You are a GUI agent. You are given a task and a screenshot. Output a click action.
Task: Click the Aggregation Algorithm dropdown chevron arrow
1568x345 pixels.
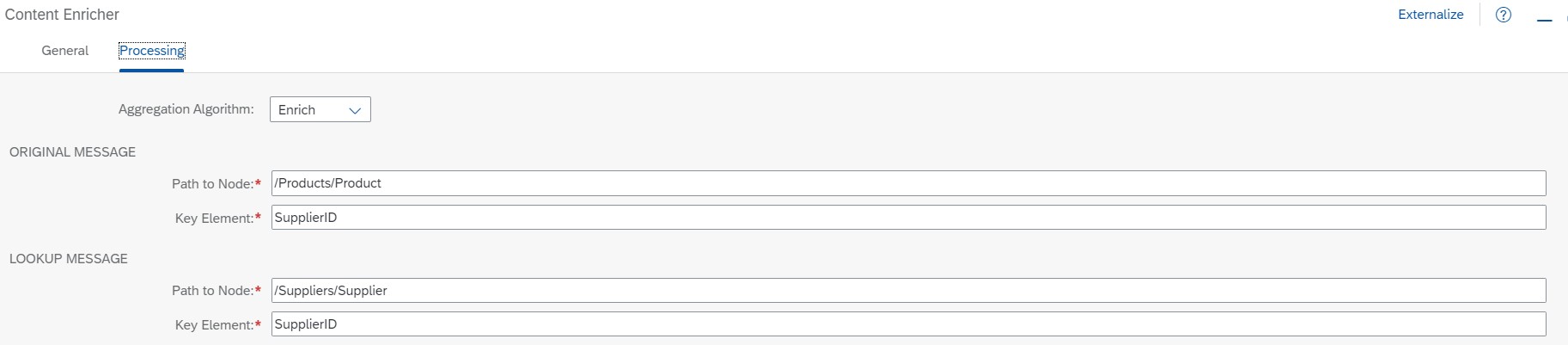click(x=355, y=110)
